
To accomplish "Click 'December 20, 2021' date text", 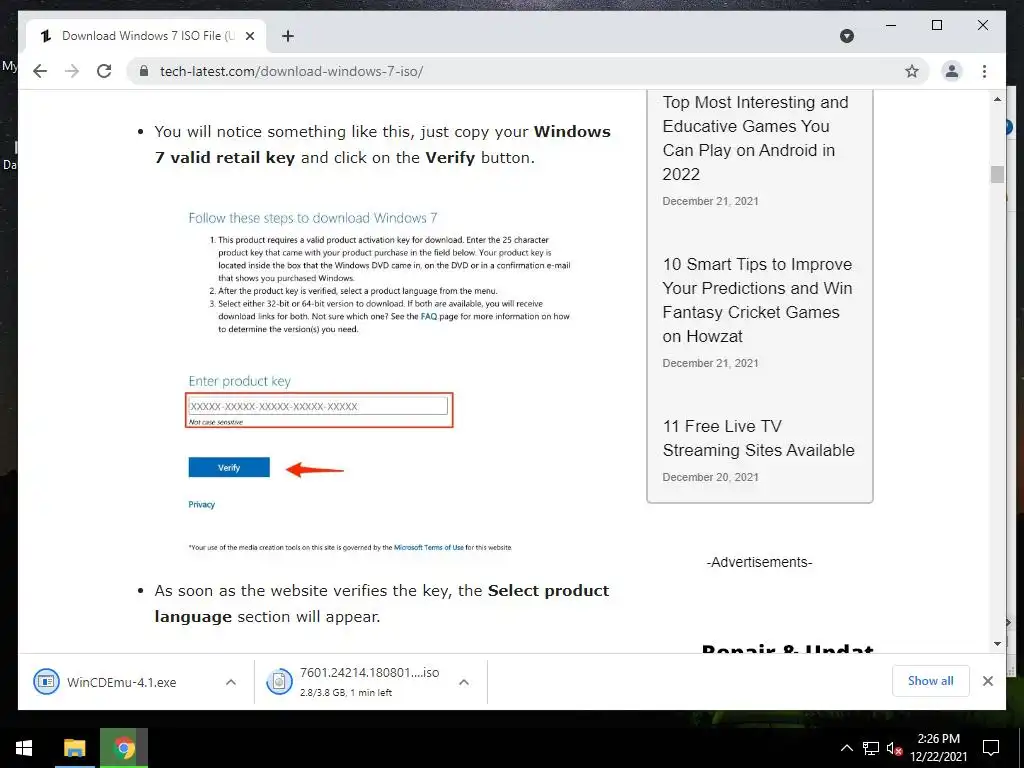I will [x=711, y=477].
